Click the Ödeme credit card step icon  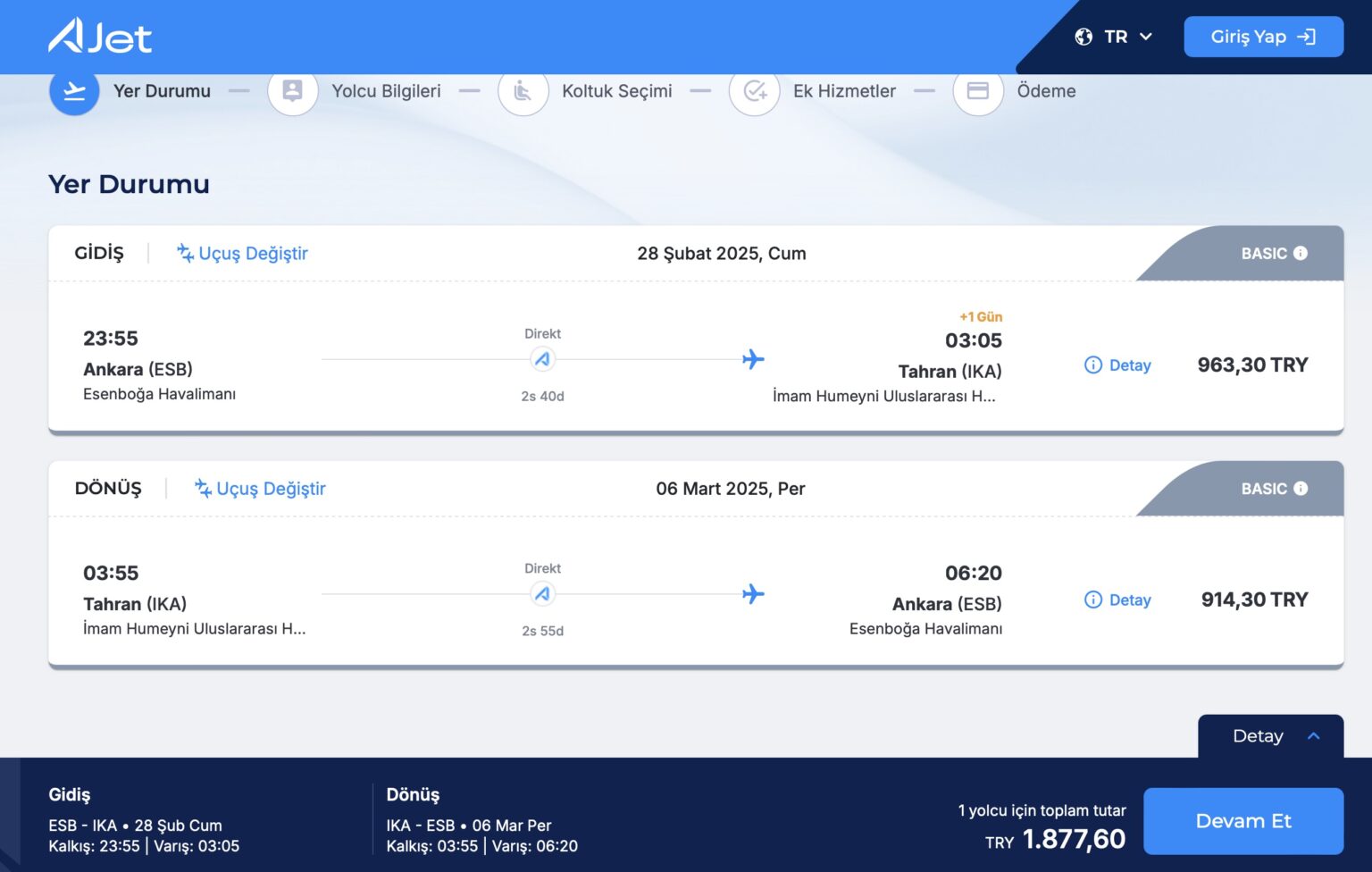(978, 91)
